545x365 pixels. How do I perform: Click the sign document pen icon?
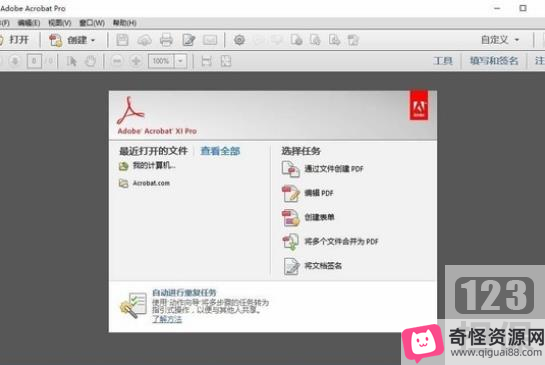[x=291, y=266]
